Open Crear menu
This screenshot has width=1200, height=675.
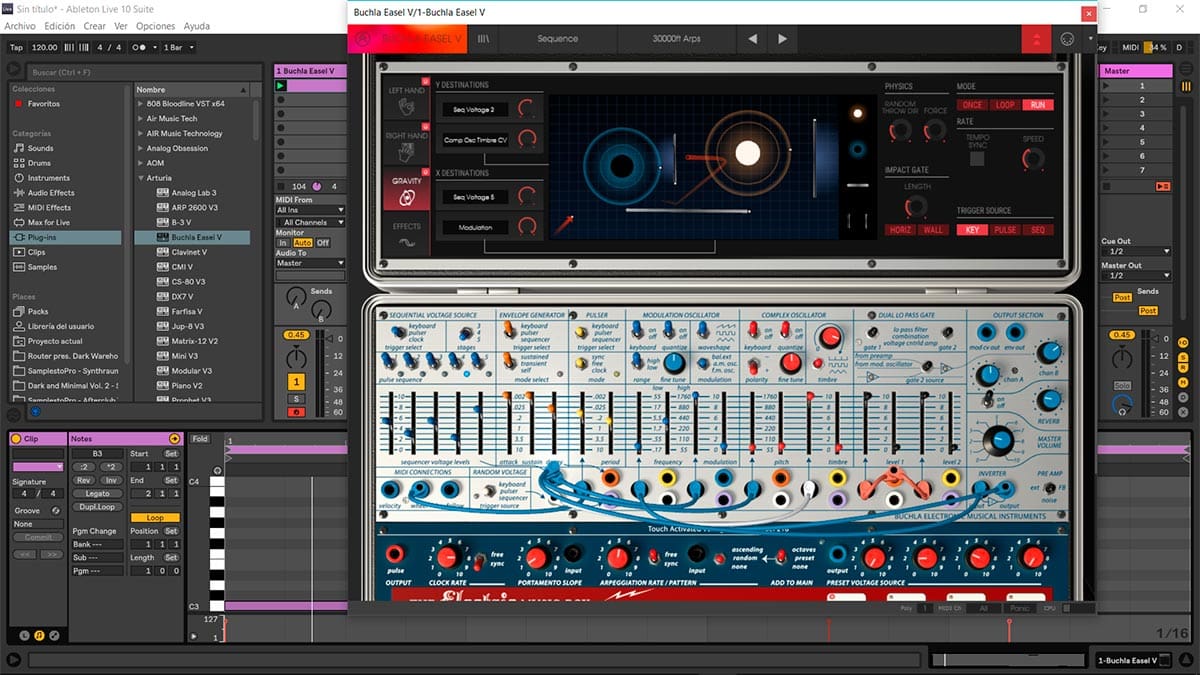pos(95,26)
